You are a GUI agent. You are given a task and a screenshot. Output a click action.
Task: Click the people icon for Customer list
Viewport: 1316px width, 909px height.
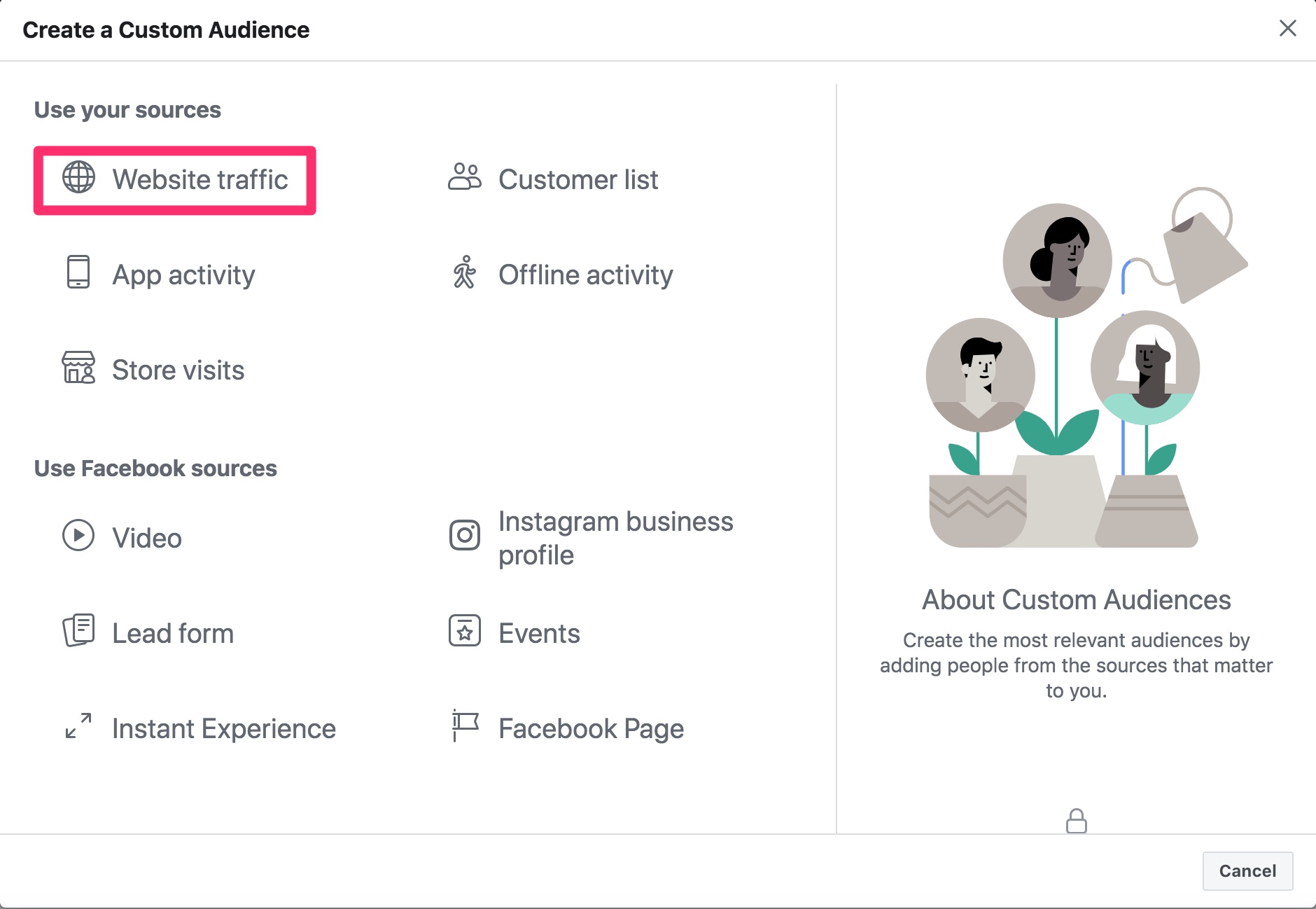click(x=465, y=177)
